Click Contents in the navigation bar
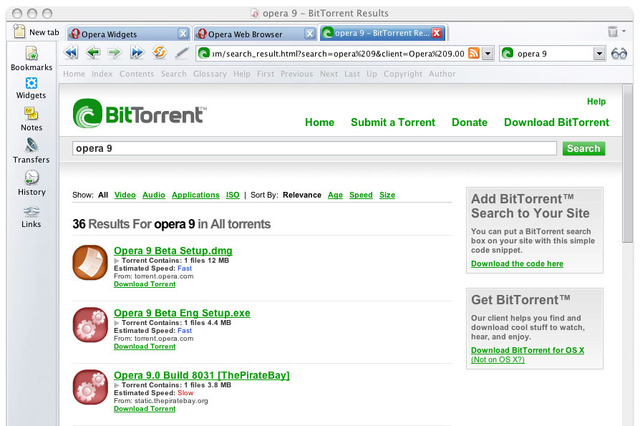Screen dimensions: 640x426 click(137, 74)
